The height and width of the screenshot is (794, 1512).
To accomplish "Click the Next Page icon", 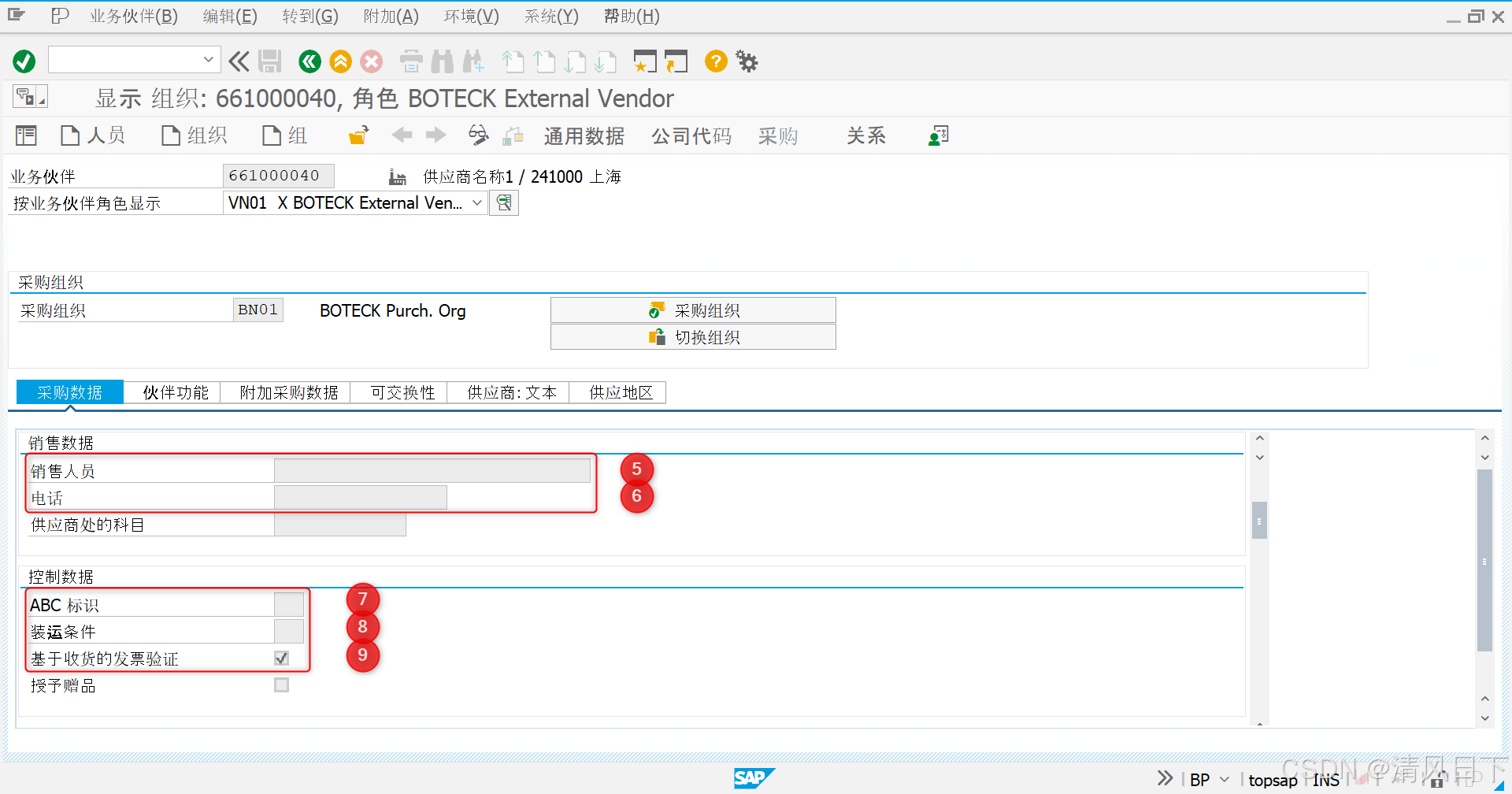I will tap(576, 61).
